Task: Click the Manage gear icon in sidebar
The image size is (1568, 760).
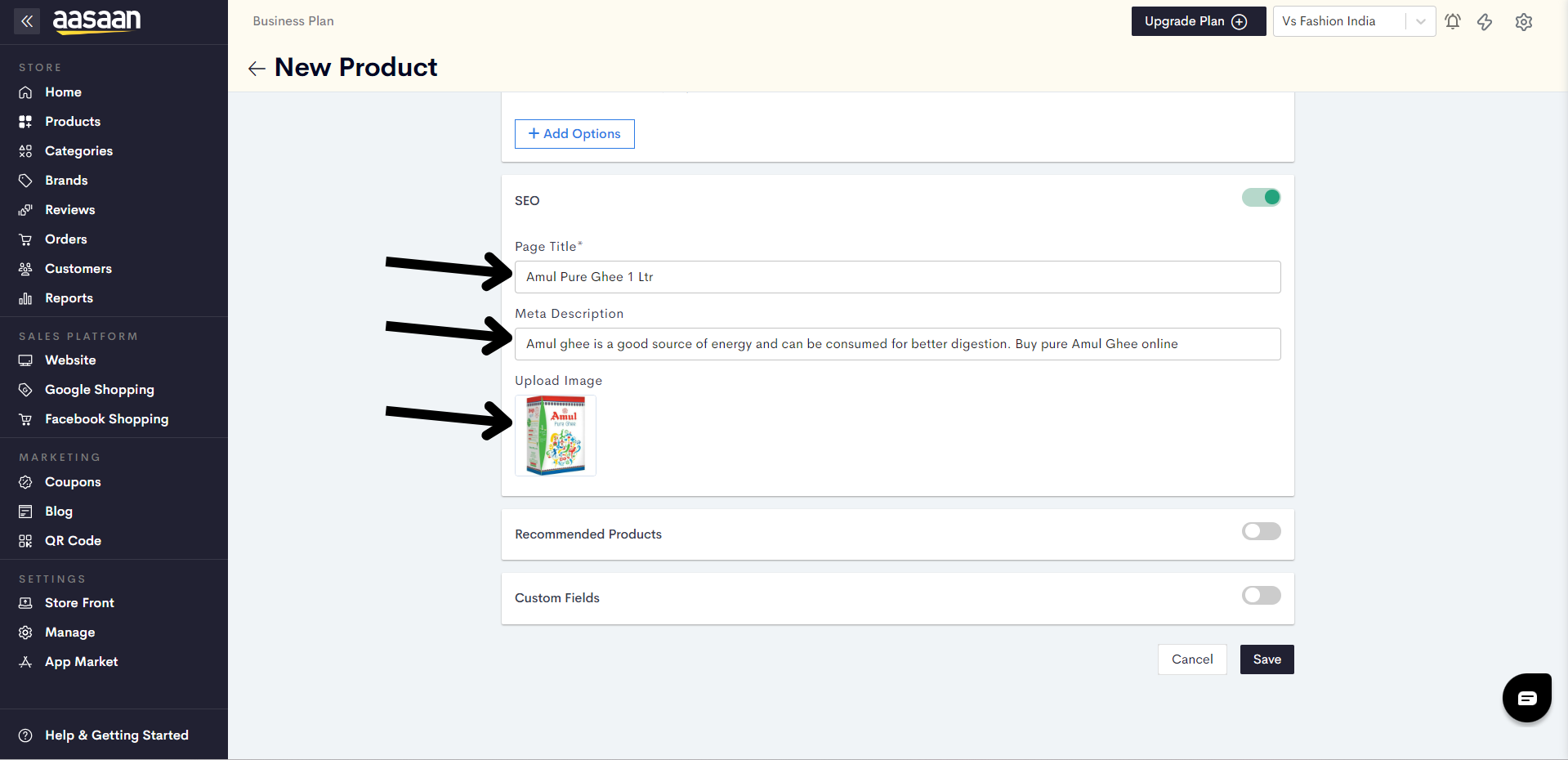Action: tap(25, 633)
